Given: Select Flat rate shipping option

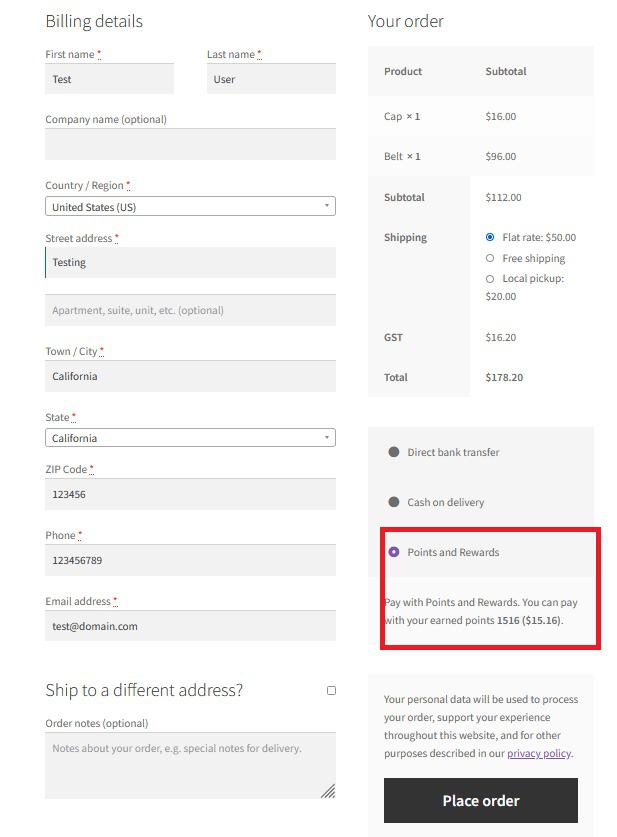Looking at the screenshot, I should click(x=490, y=237).
